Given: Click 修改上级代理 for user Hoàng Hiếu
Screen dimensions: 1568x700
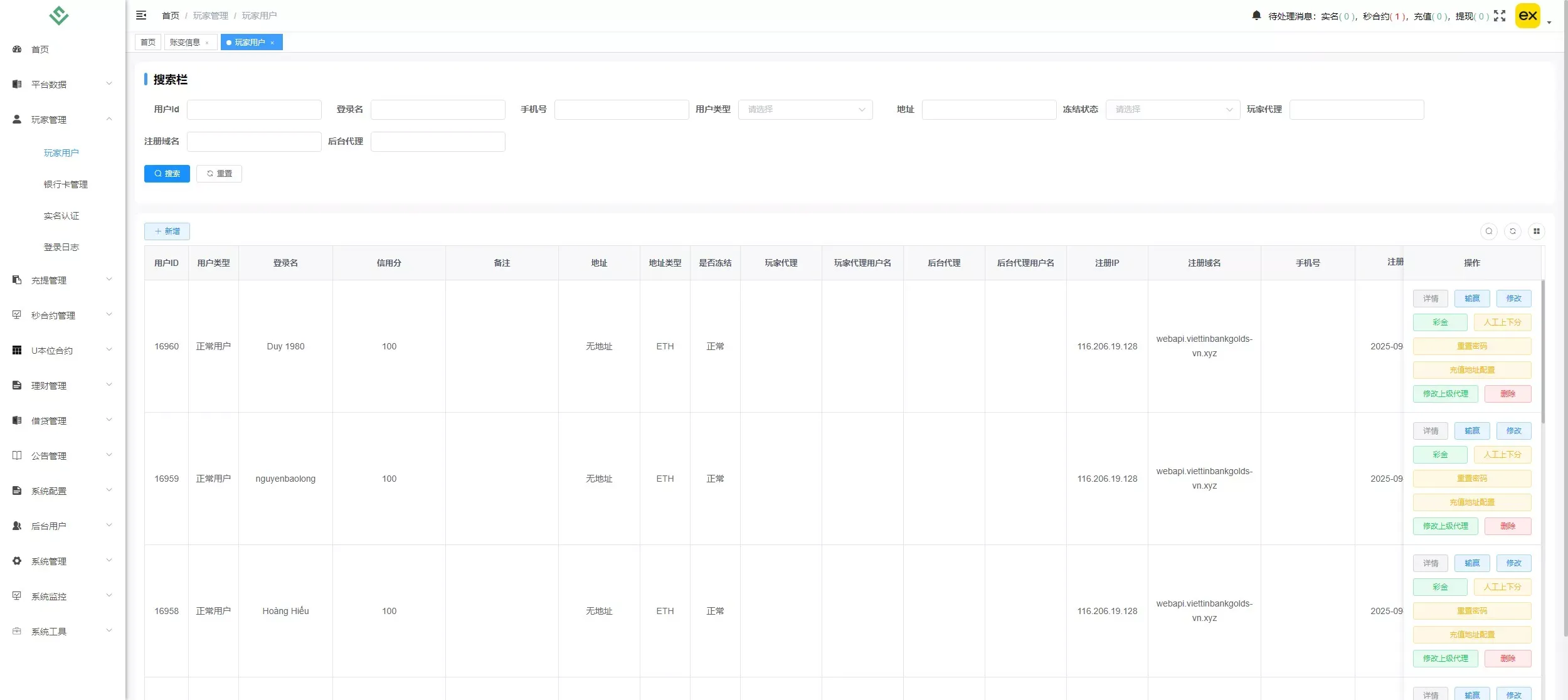Looking at the screenshot, I should [1445, 659].
